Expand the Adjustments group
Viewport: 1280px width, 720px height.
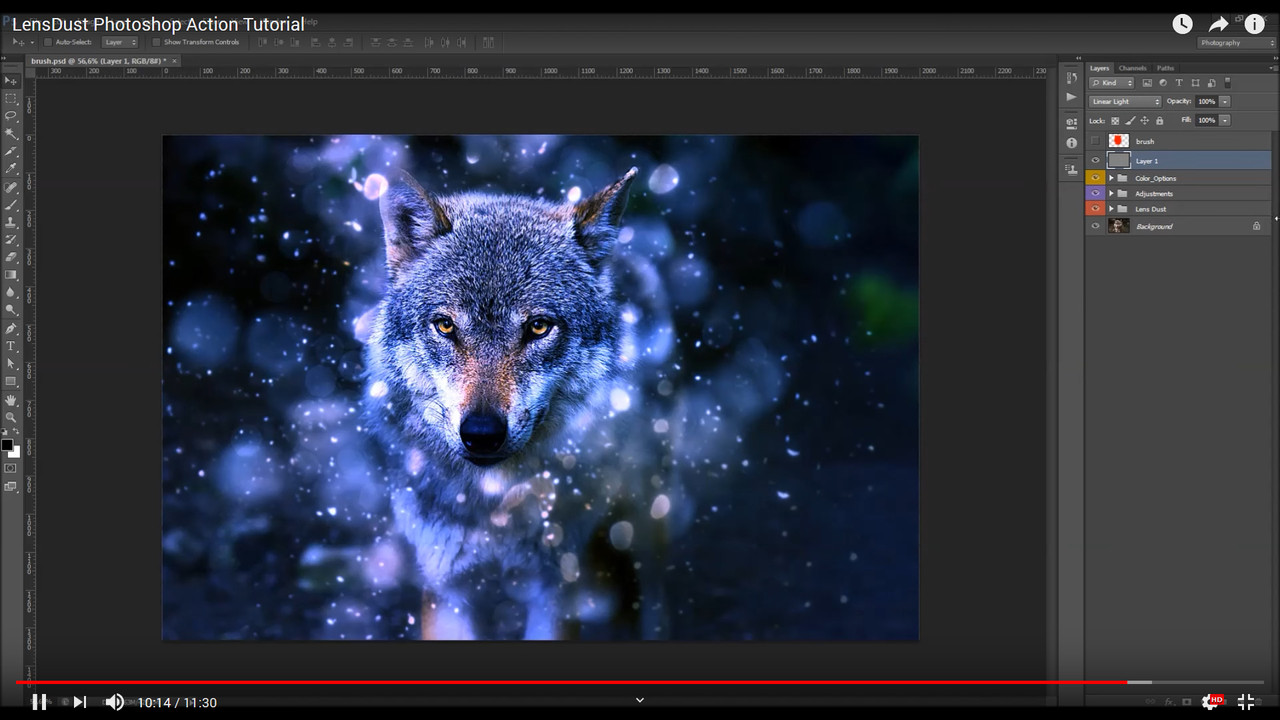(1111, 193)
